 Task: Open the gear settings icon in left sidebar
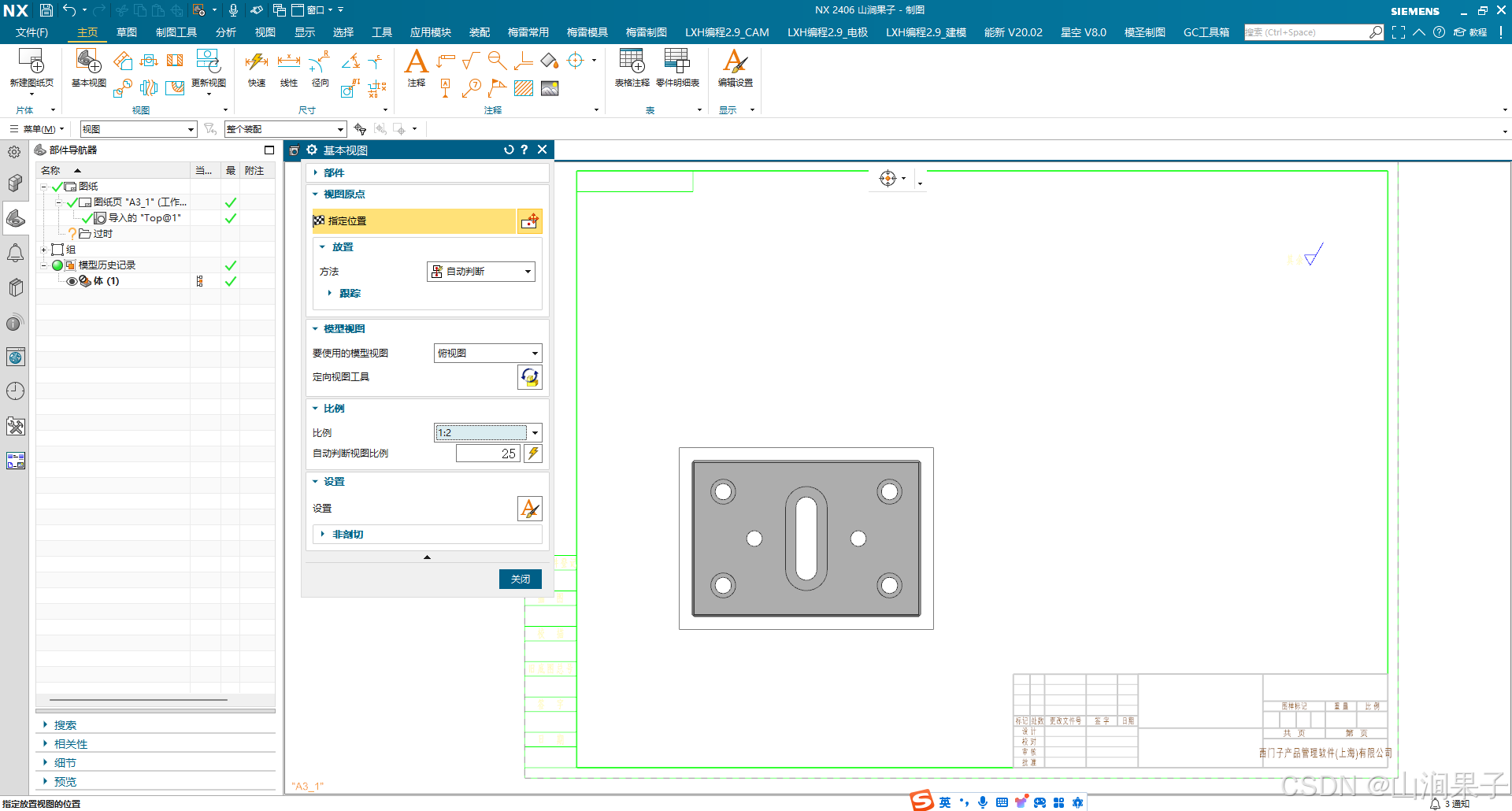tap(15, 152)
